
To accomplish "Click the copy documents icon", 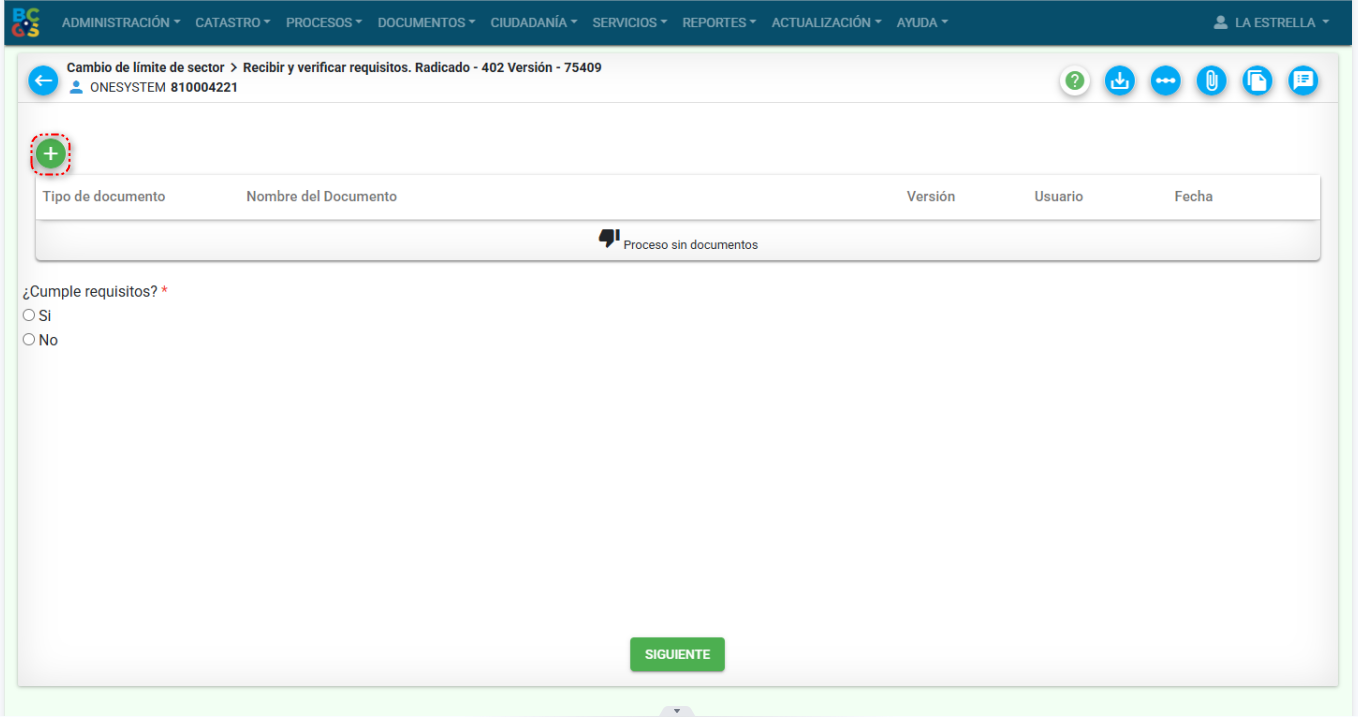I will [x=1257, y=81].
